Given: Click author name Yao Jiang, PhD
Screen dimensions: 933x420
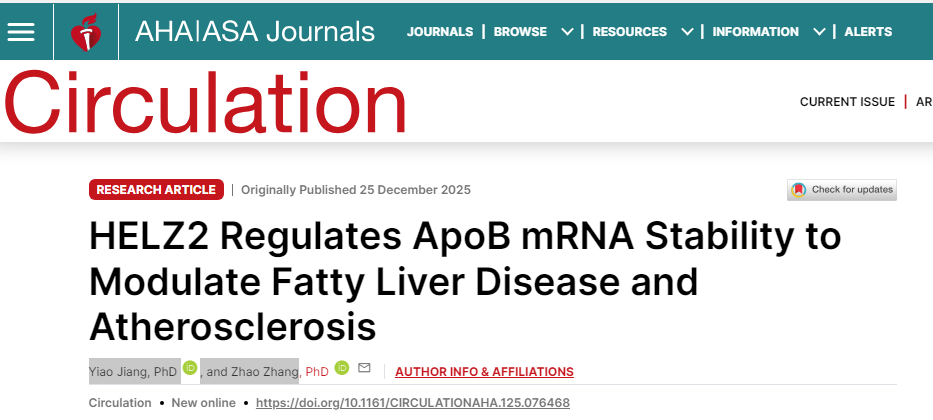Looking at the screenshot, I should tap(133, 372).
